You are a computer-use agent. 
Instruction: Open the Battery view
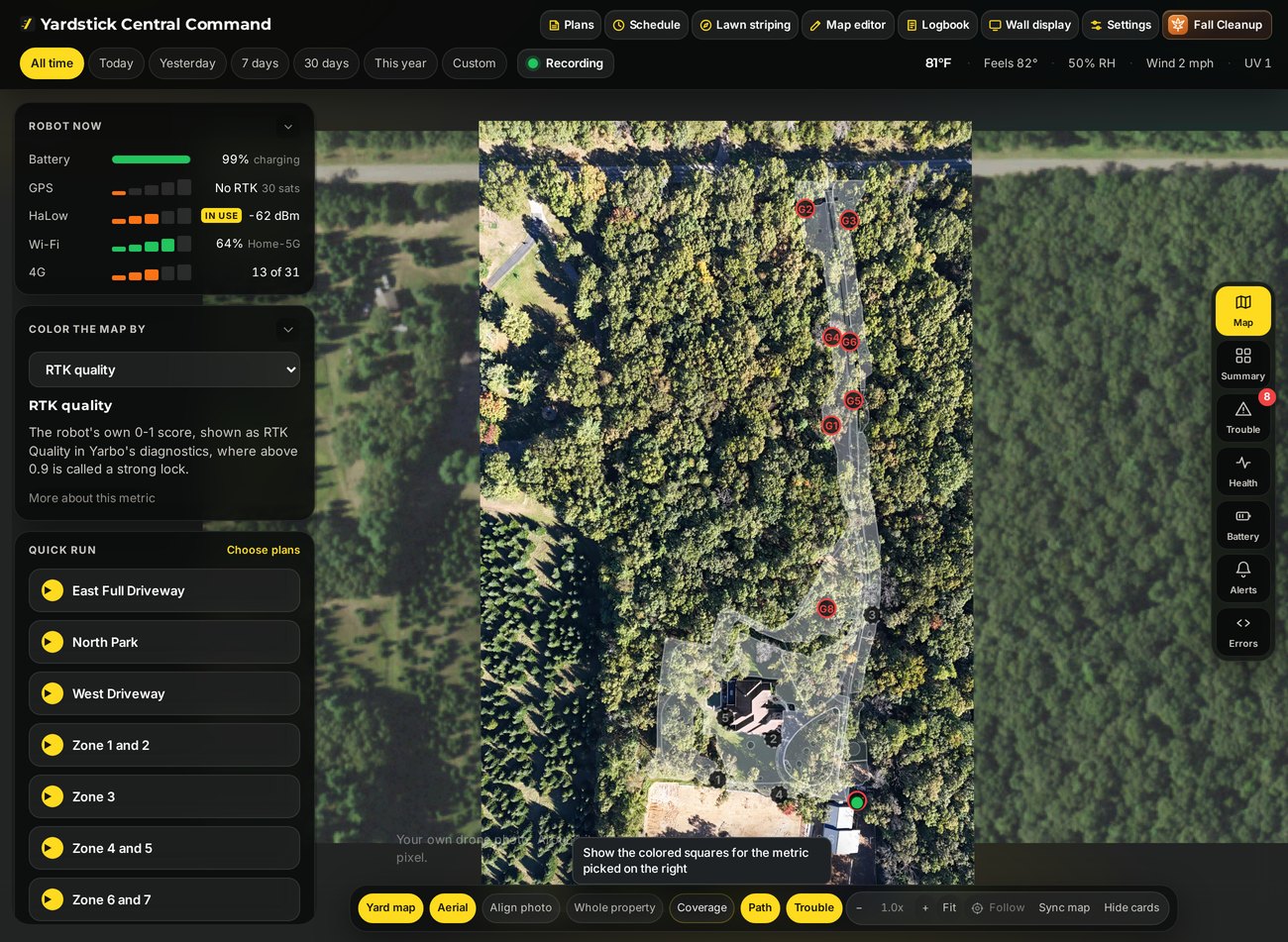[x=1242, y=525]
